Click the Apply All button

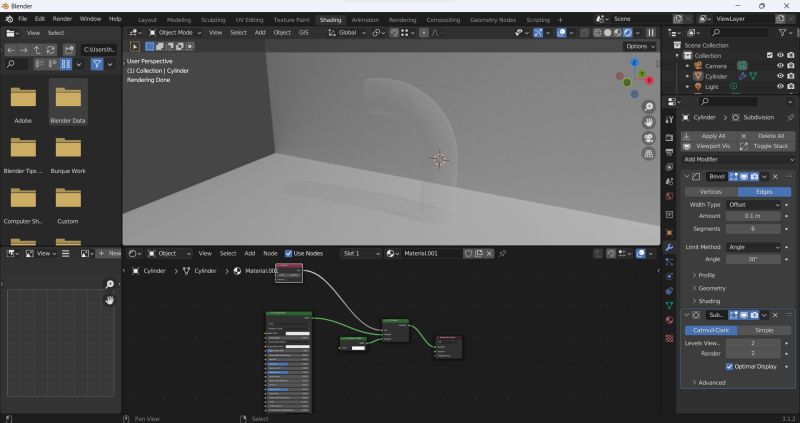point(708,136)
